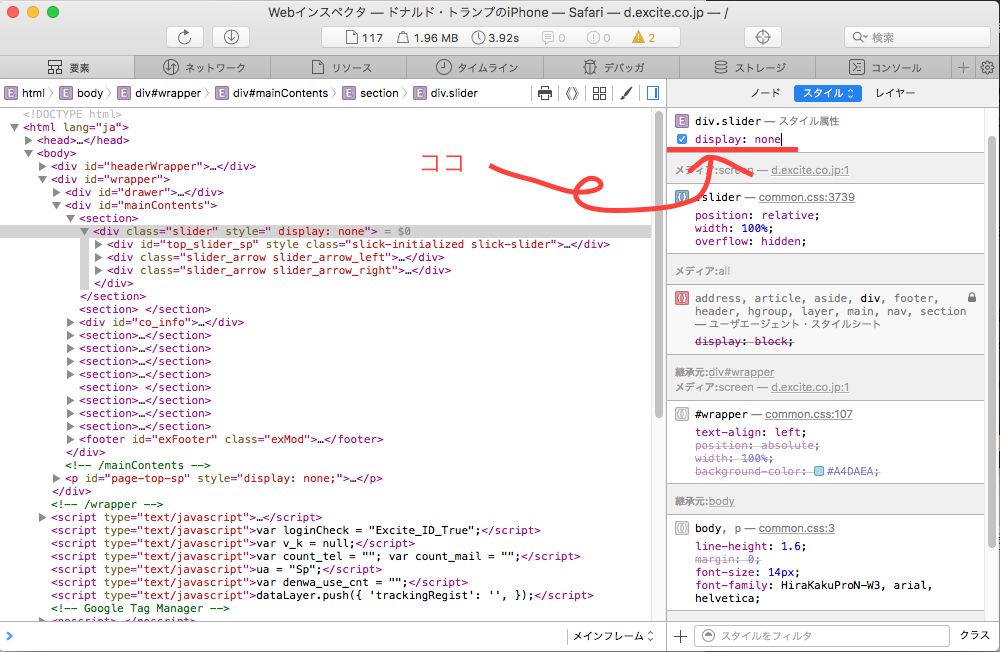Add new style rule plus button

tap(680, 636)
